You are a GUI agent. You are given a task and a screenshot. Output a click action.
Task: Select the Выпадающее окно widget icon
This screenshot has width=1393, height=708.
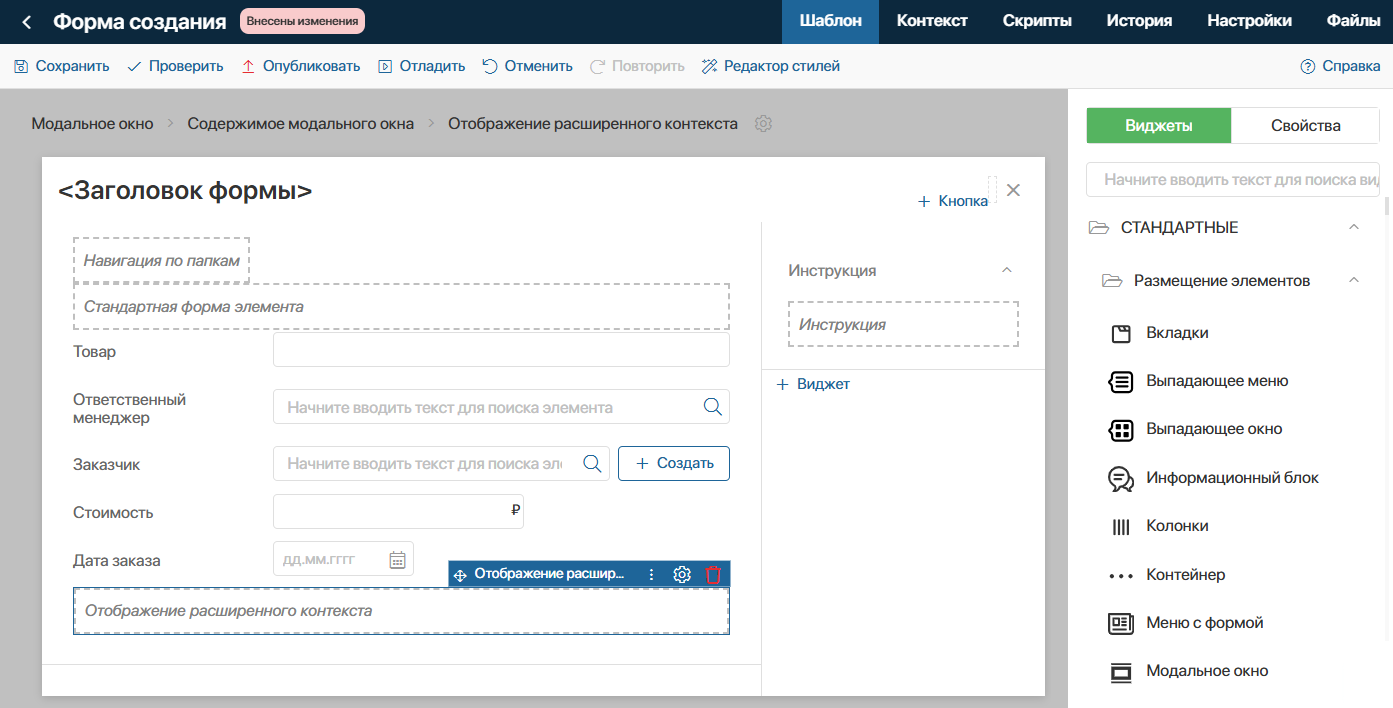coord(1121,430)
